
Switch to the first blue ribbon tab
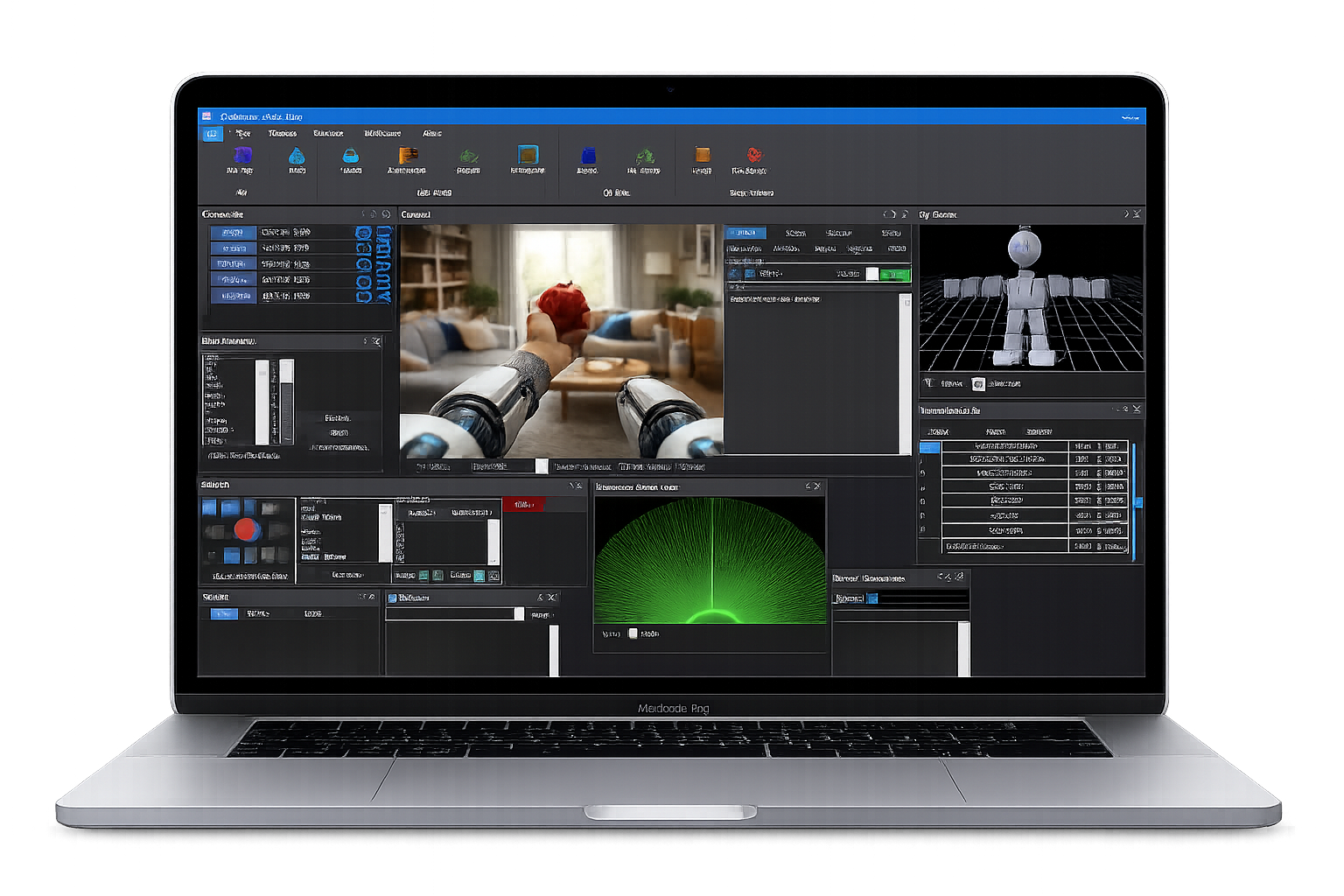(x=212, y=133)
